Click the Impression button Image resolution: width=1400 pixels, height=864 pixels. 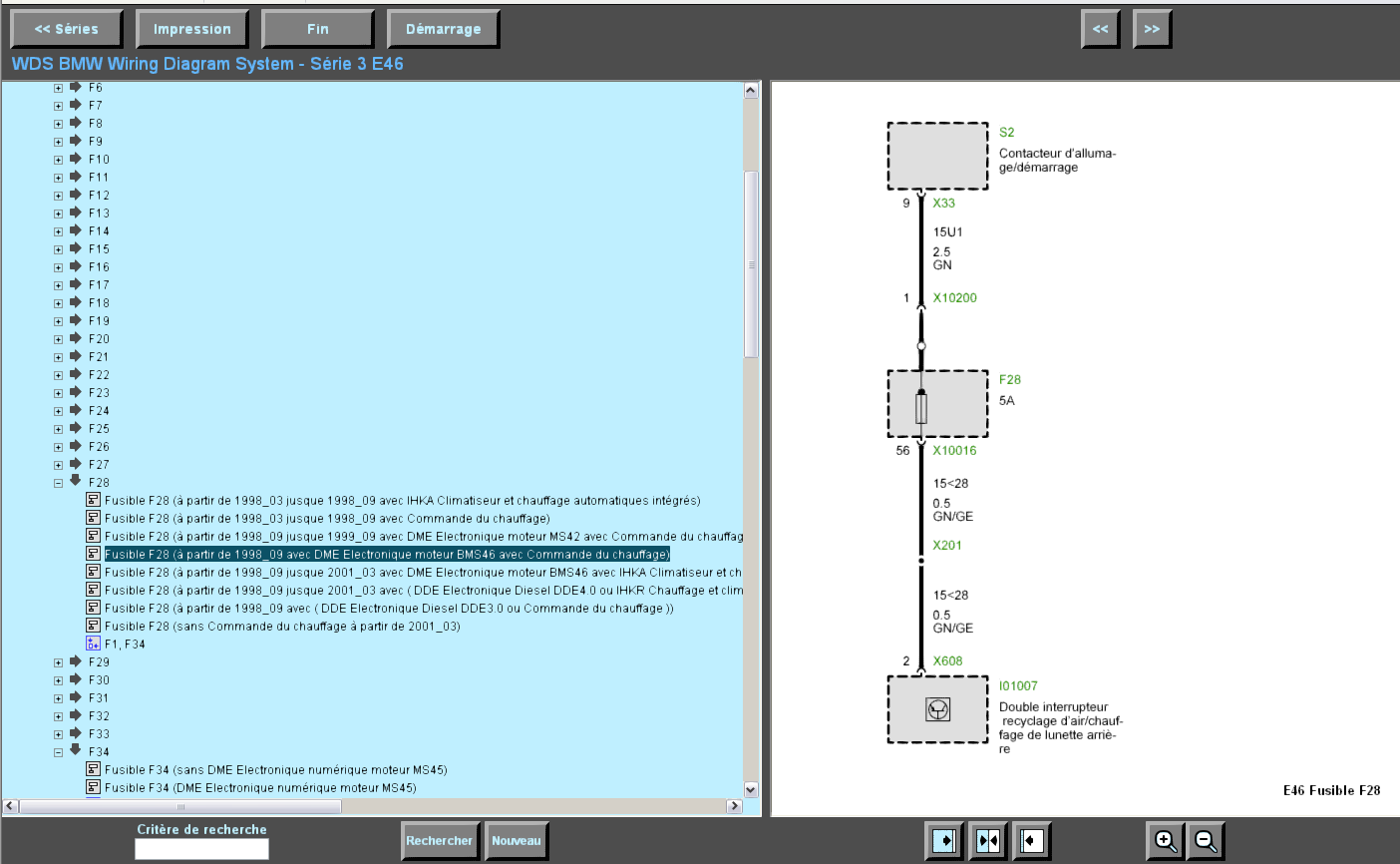pos(192,29)
